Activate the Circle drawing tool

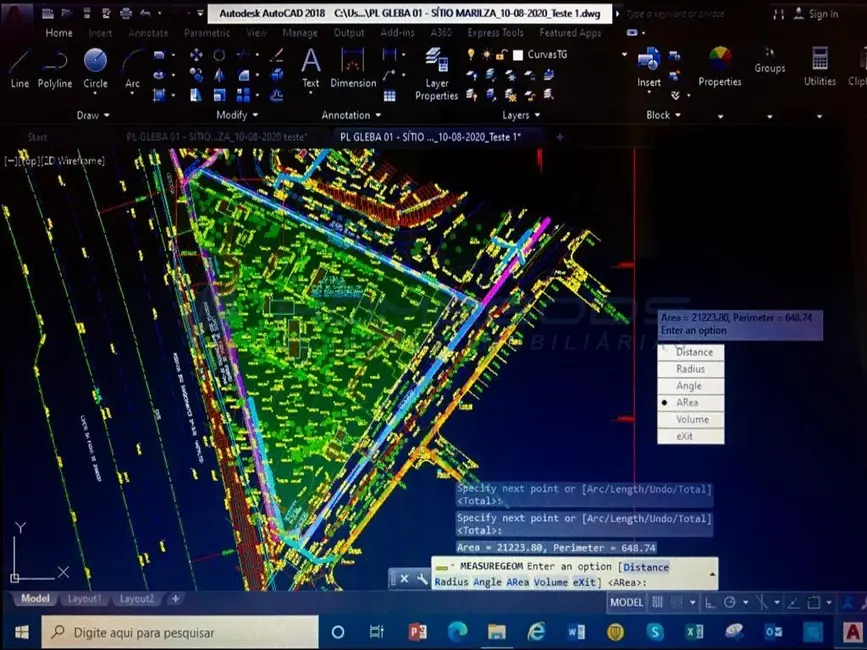click(x=95, y=66)
